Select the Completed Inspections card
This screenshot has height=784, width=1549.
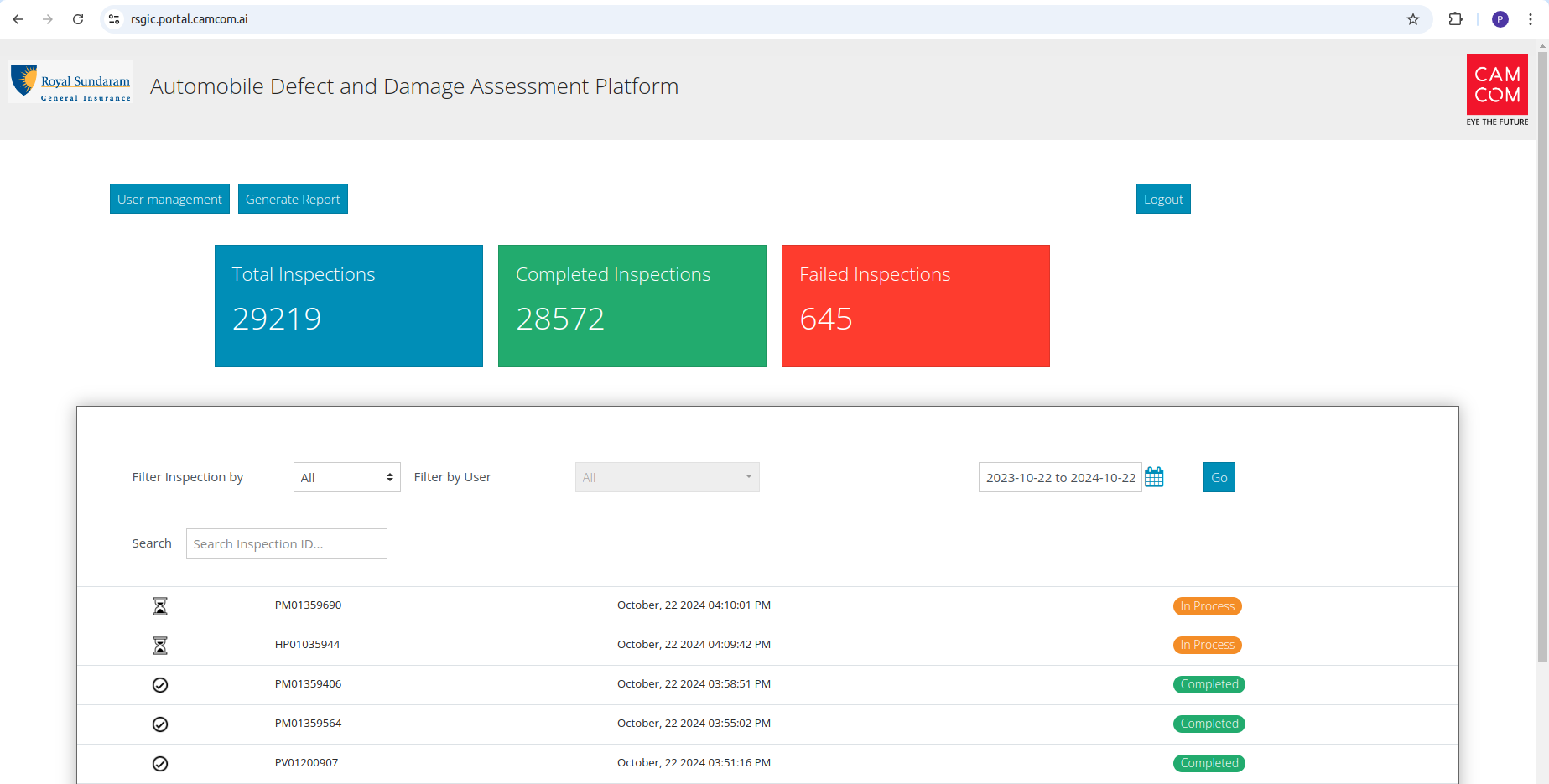632,306
